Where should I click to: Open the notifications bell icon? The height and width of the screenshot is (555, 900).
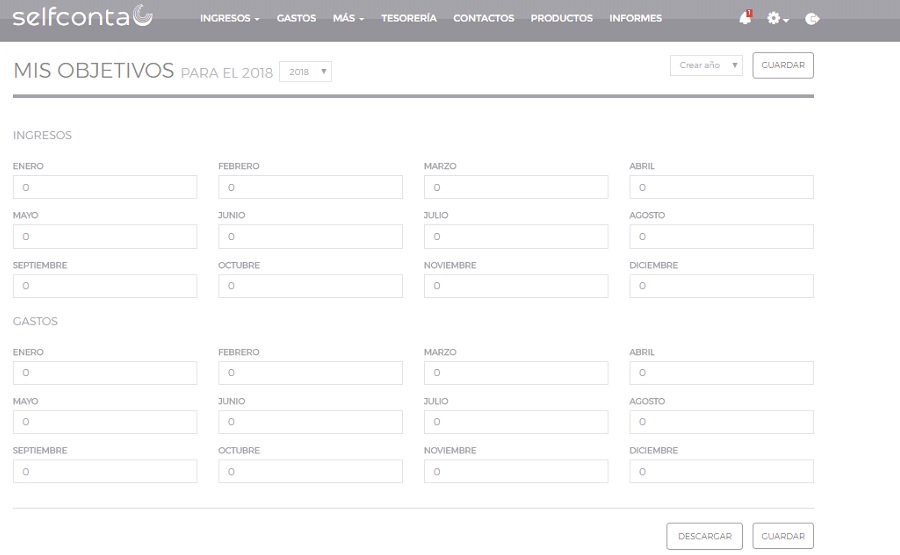click(745, 18)
